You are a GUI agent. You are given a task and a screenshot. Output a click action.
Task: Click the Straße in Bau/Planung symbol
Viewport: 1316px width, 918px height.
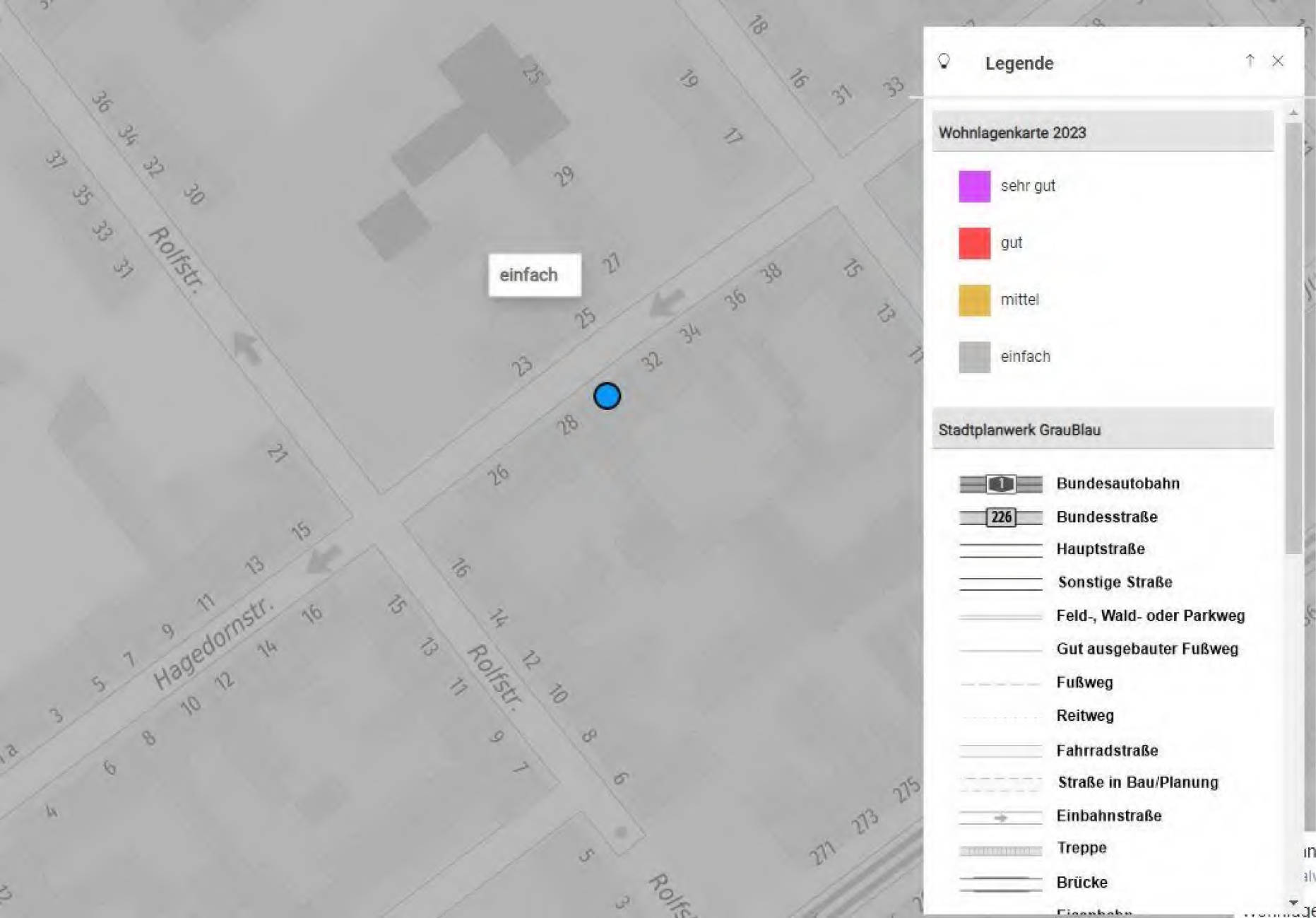pos(1000,783)
